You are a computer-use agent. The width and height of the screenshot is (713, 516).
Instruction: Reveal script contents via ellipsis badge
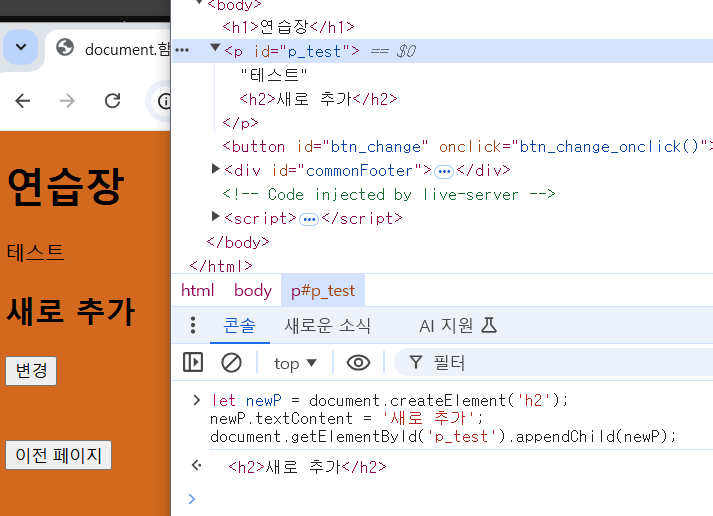click(x=309, y=220)
